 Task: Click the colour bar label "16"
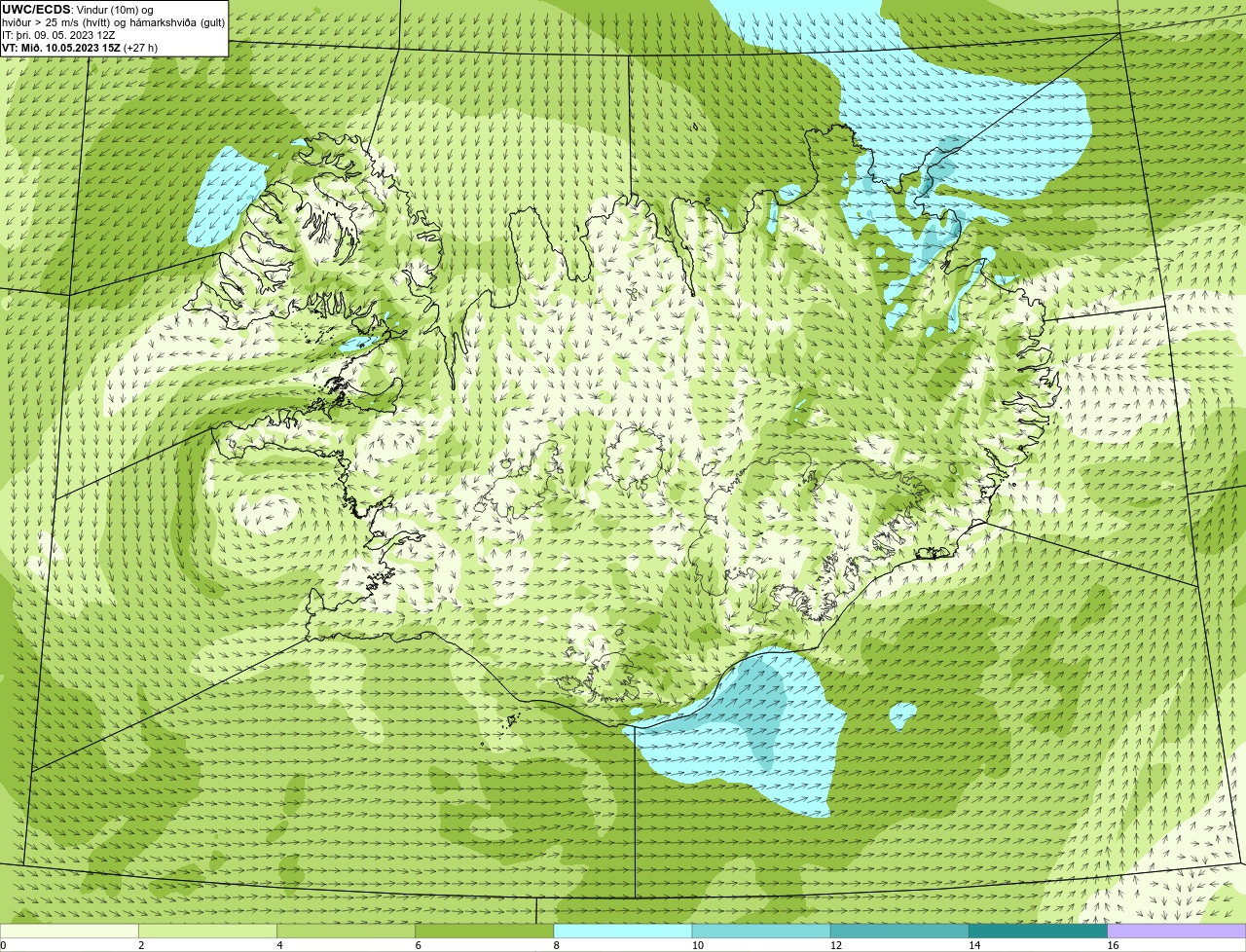[1112, 945]
